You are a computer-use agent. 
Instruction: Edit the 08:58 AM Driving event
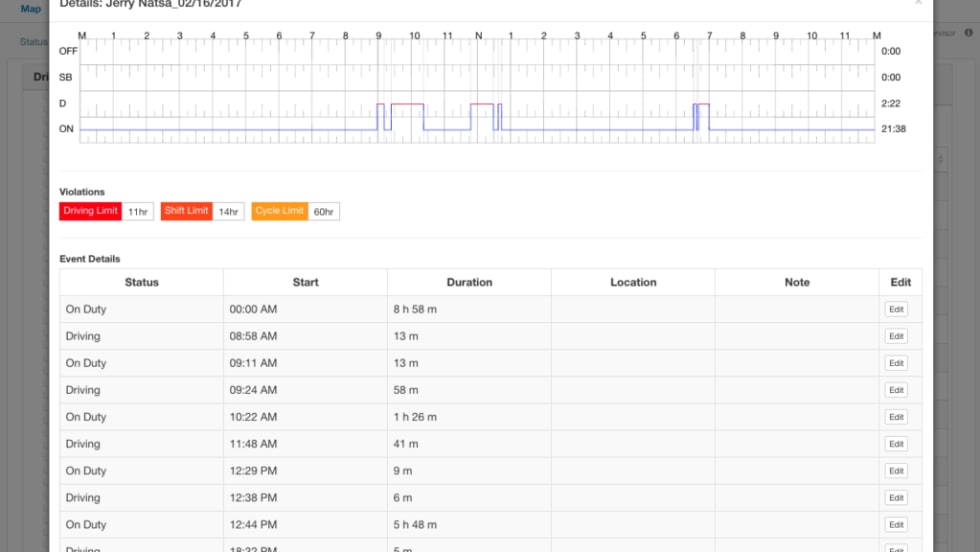tap(896, 336)
